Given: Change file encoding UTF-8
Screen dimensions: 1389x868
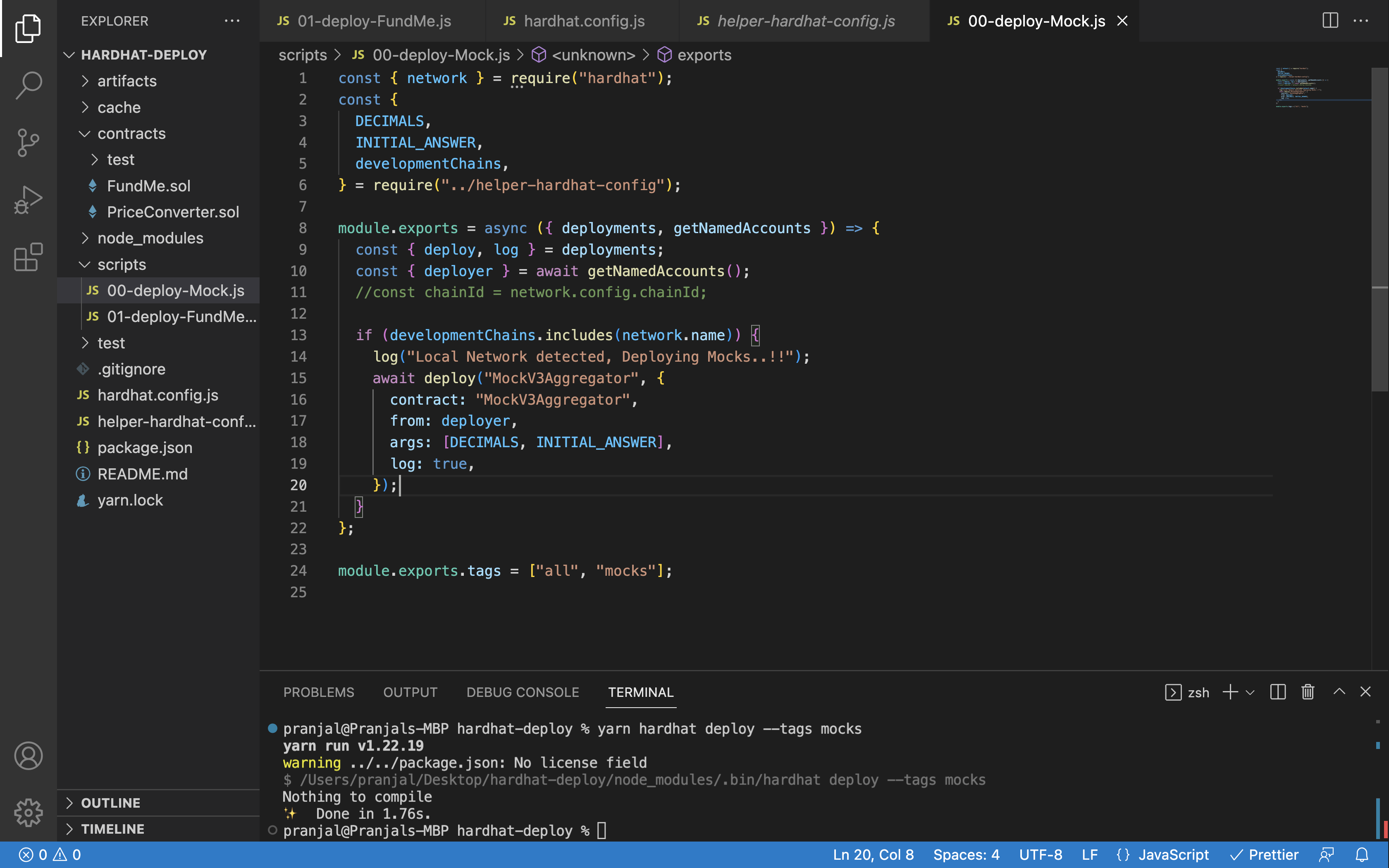Looking at the screenshot, I should pos(1041,855).
